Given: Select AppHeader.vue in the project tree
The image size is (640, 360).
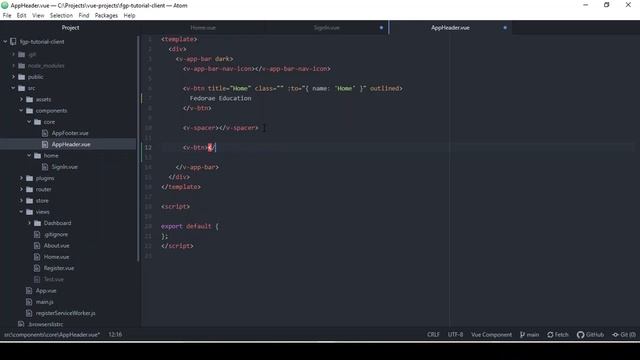Looking at the screenshot, I should click(71, 144).
